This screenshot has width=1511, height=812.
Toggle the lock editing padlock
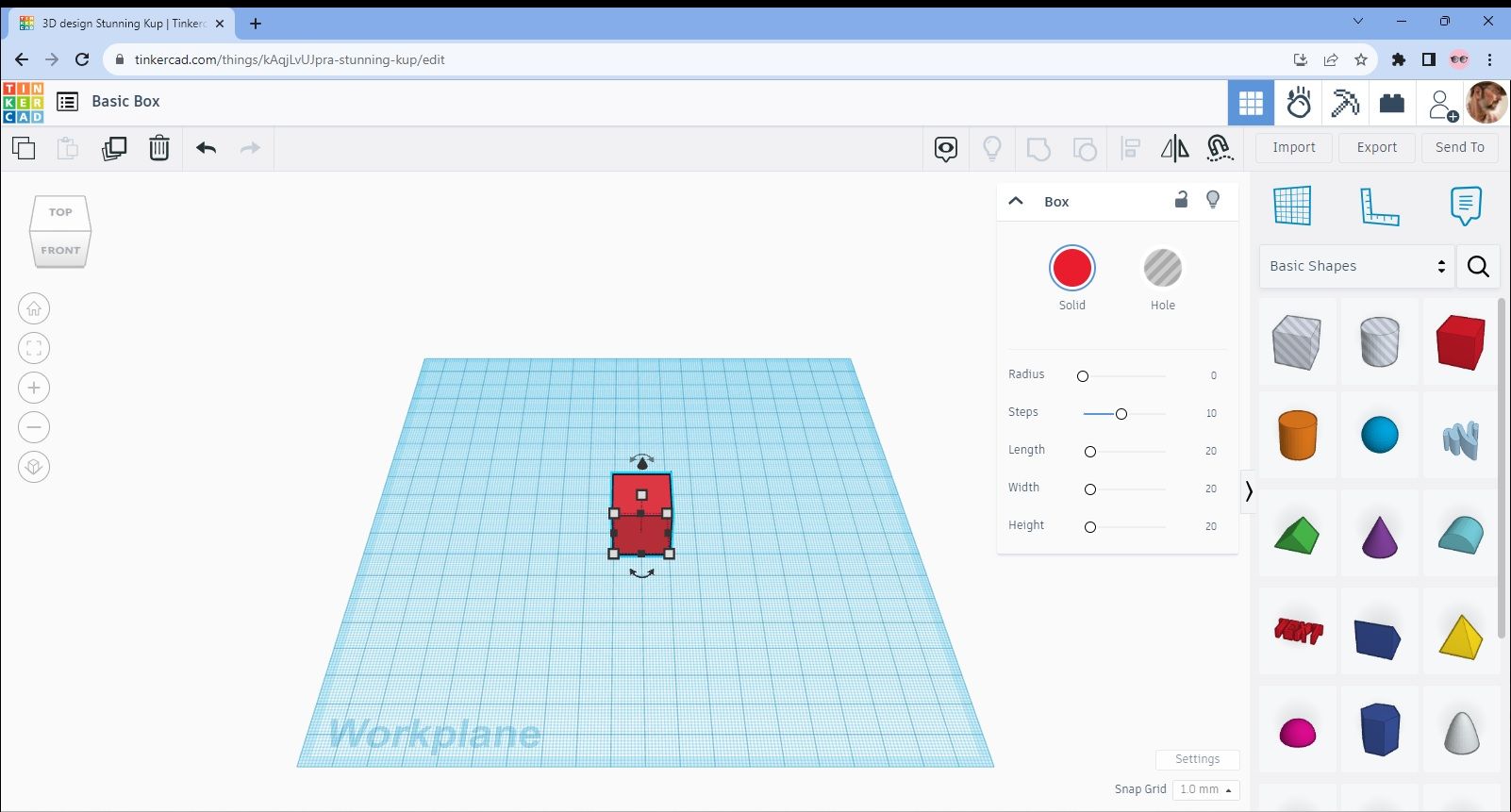1181,199
